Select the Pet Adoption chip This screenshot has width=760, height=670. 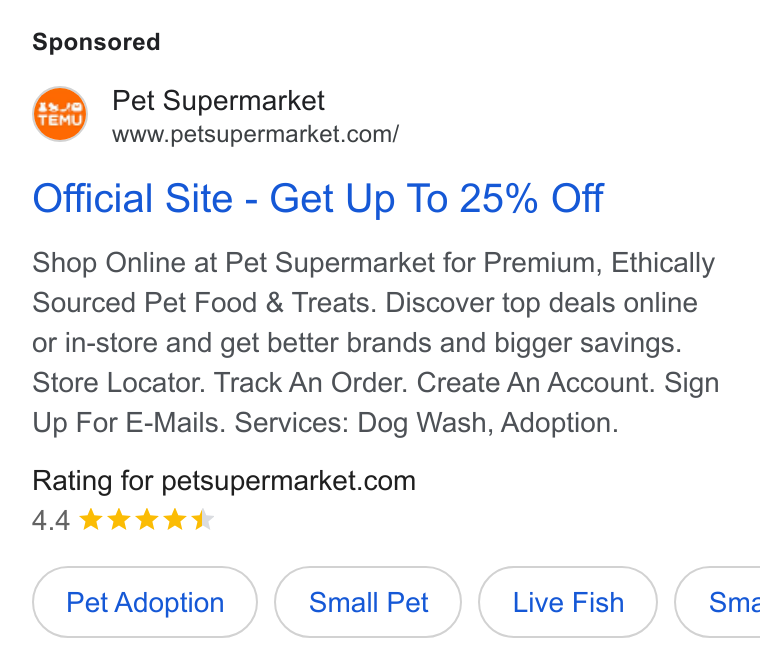[x=145, y=602]
